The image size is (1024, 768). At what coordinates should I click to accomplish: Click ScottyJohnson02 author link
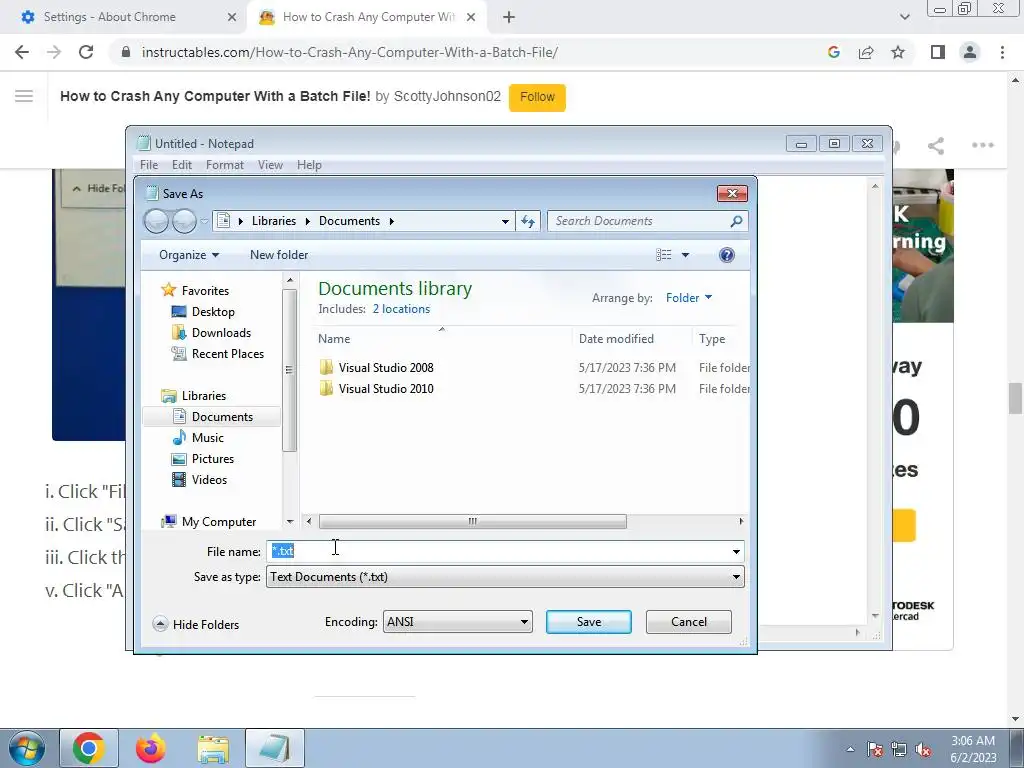coord(447,97)
